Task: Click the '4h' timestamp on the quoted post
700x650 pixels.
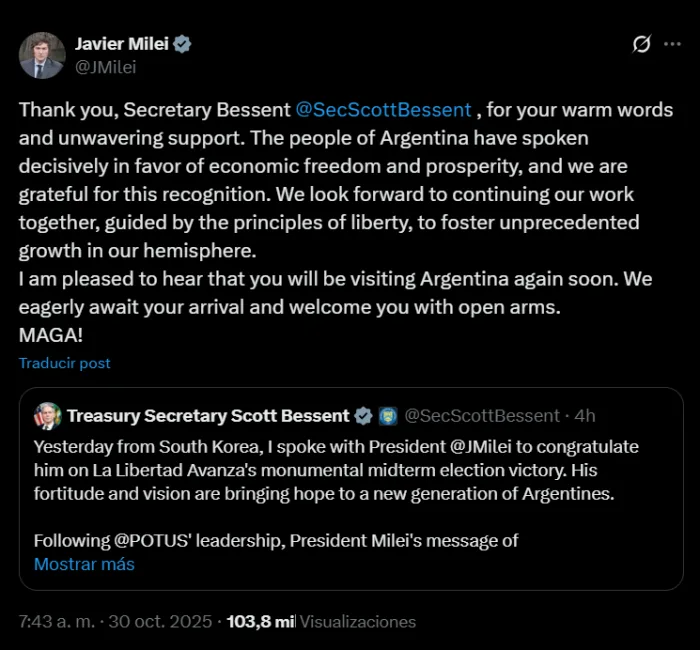Action: 584,416
